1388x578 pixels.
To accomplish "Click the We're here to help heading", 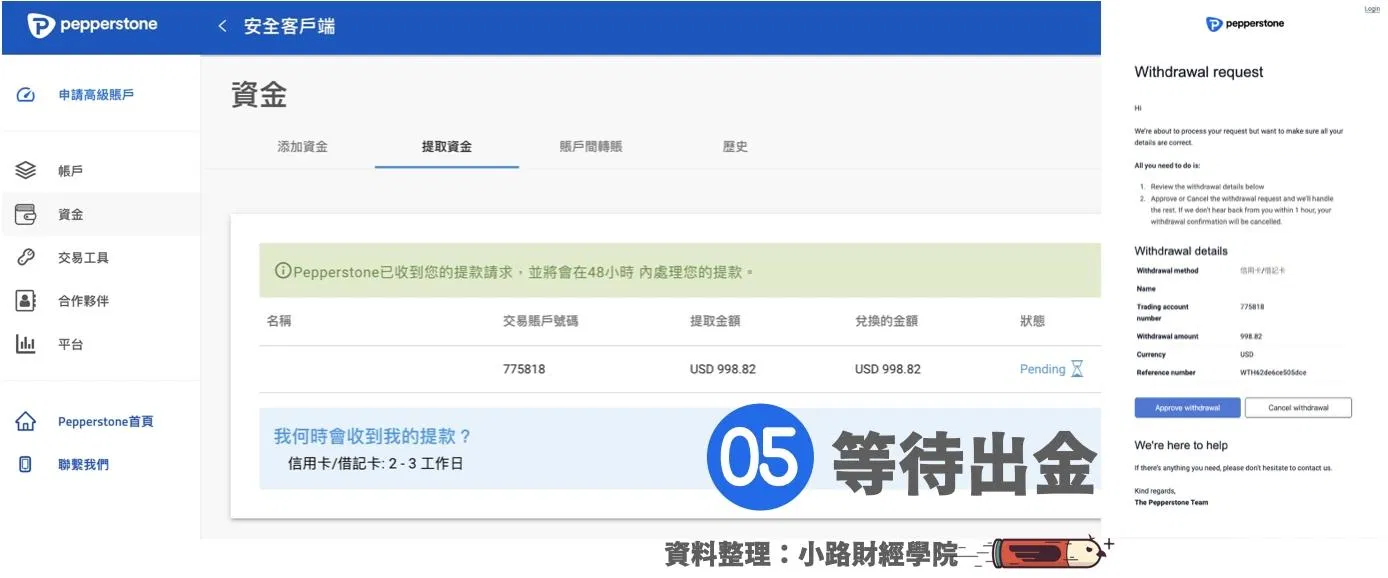I will [1181, 445].
